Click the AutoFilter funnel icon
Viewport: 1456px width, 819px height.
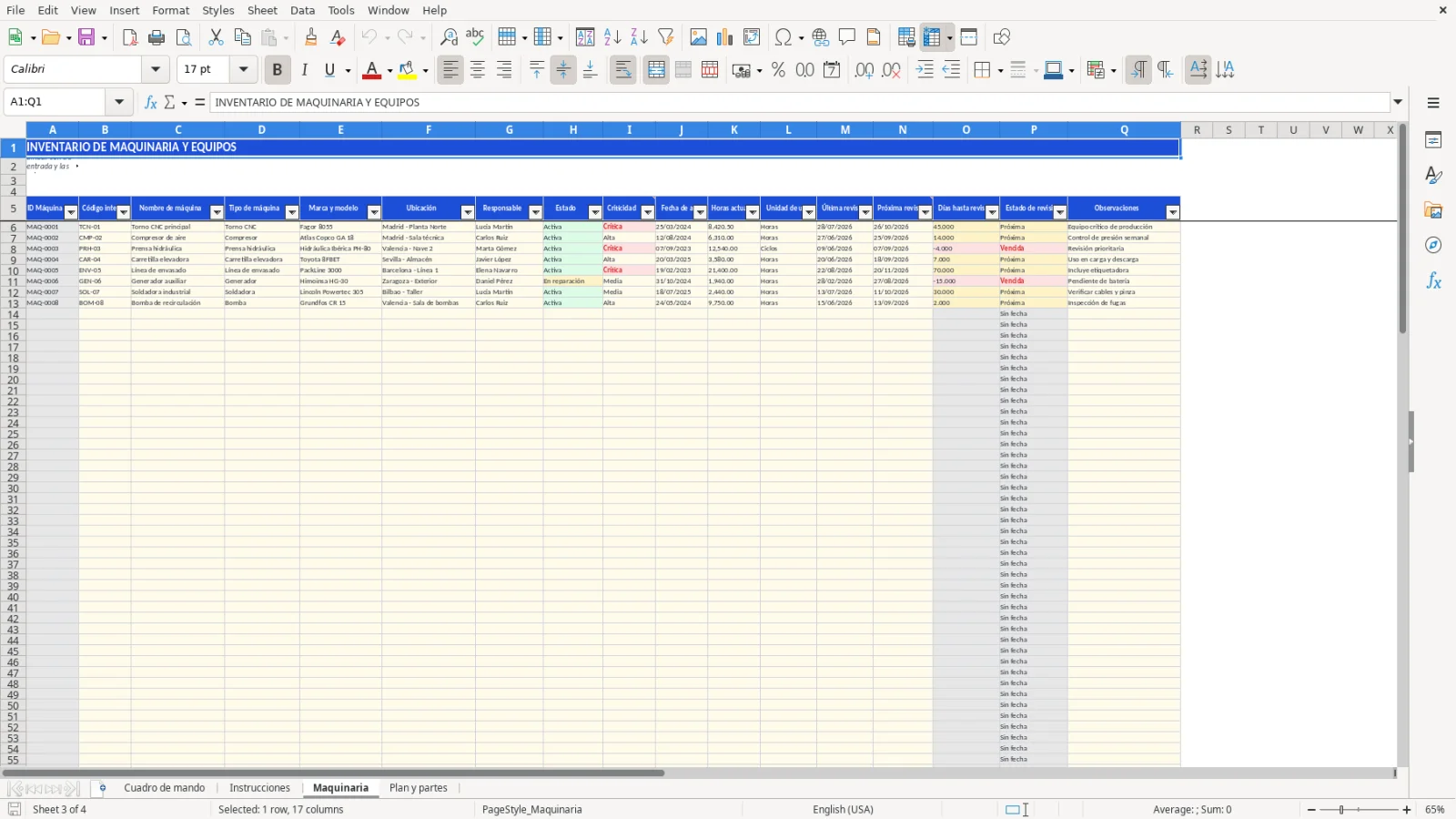point(666,37)
